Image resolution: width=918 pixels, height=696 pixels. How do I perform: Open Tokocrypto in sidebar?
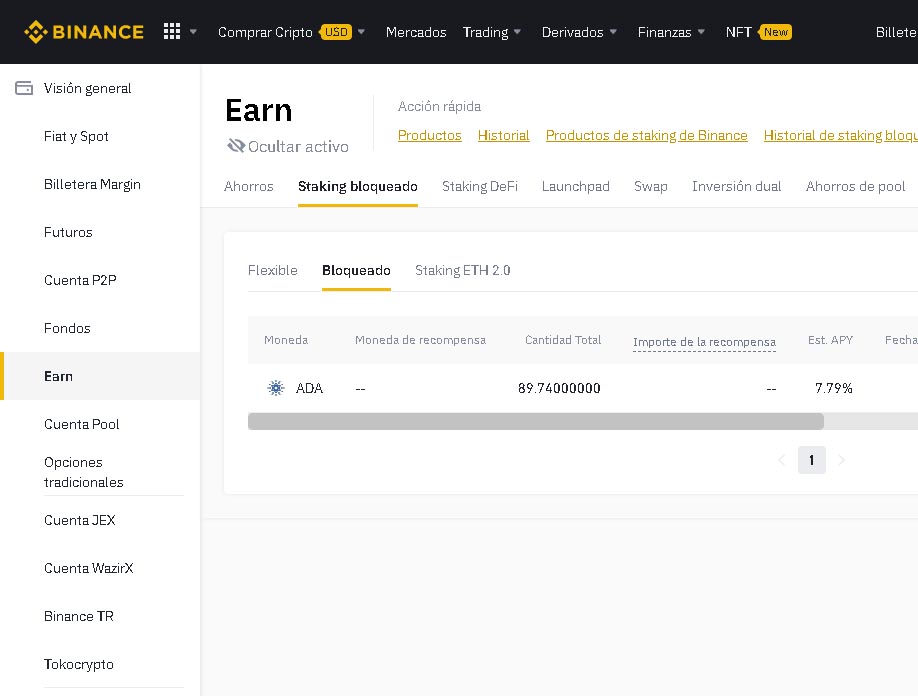[x=79, y=664]
